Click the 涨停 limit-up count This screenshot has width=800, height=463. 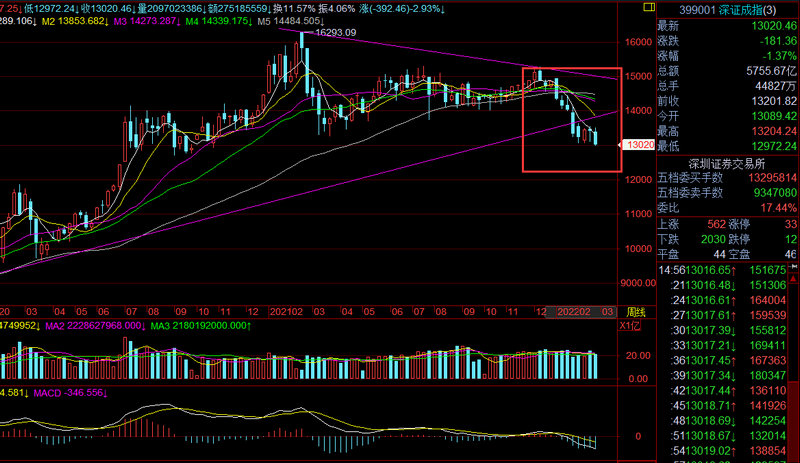click(x=769, y=224)
